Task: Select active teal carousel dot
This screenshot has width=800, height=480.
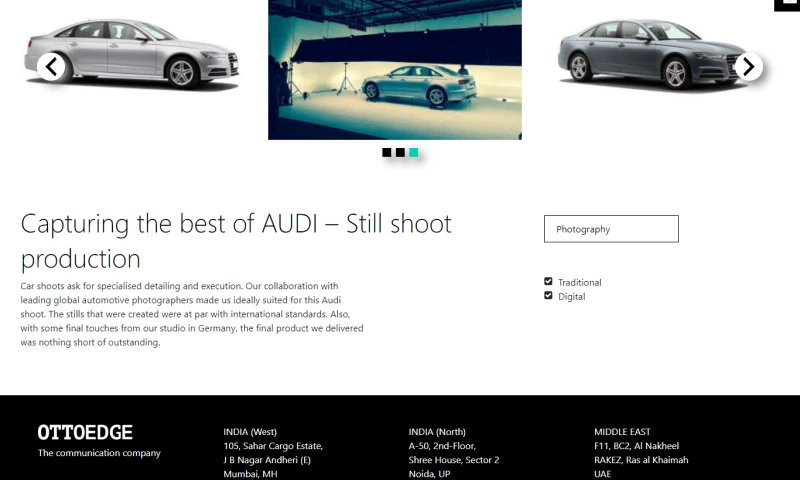Action: [x=413, y=153]
